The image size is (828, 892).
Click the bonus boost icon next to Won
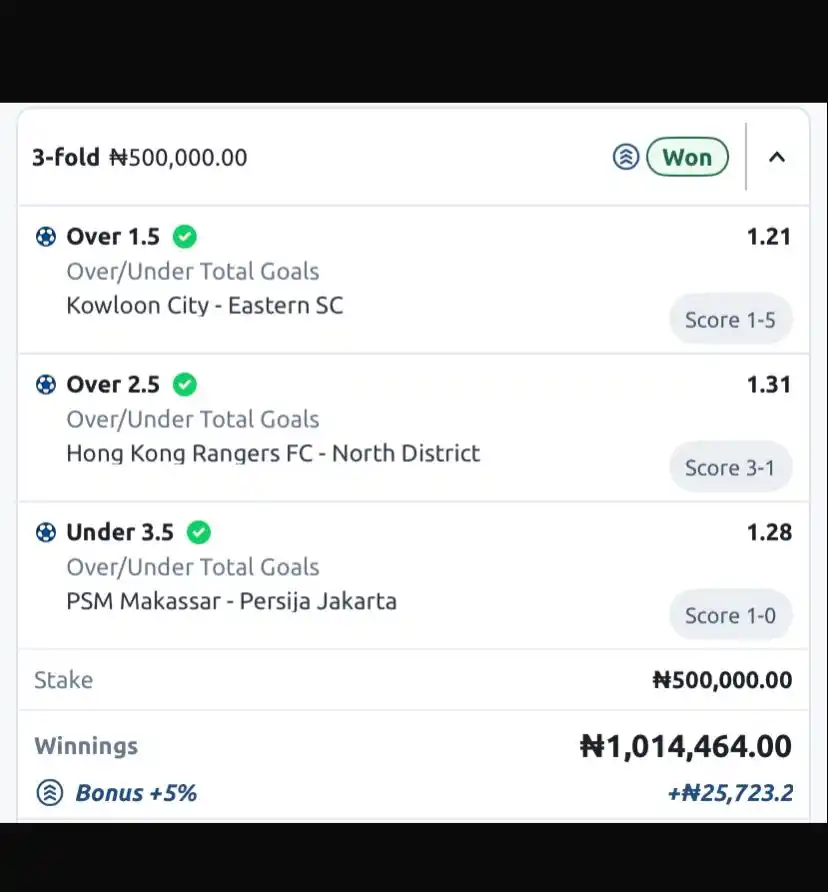point(626,157)
